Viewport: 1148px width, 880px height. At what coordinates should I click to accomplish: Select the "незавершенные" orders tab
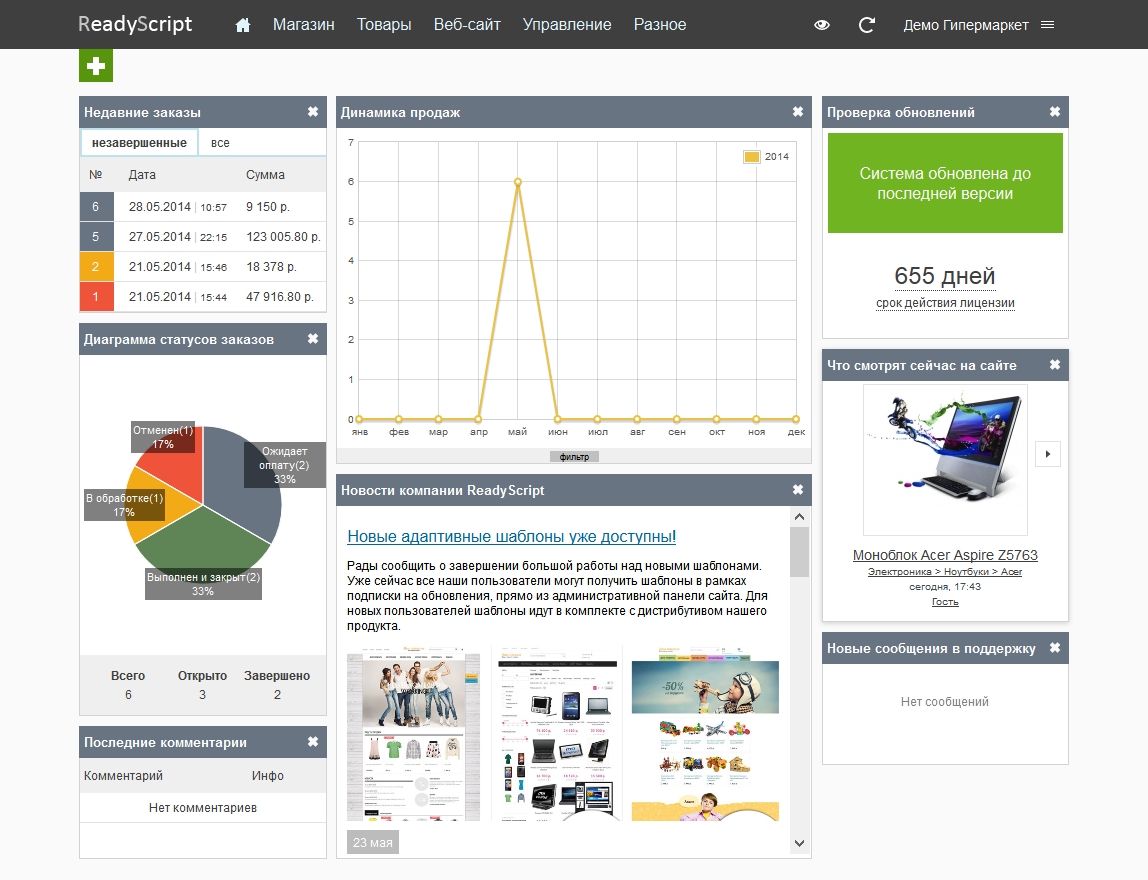click(139, 143)
